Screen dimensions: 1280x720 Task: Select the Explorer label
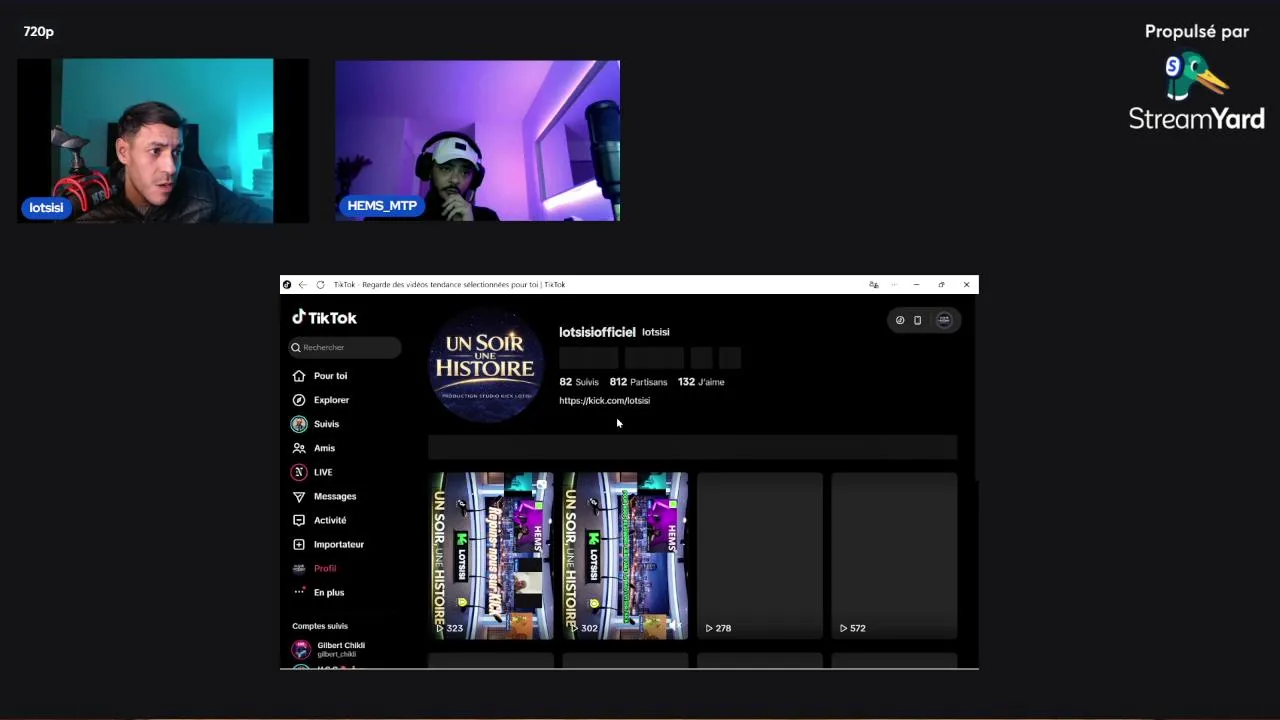[331, 400]
